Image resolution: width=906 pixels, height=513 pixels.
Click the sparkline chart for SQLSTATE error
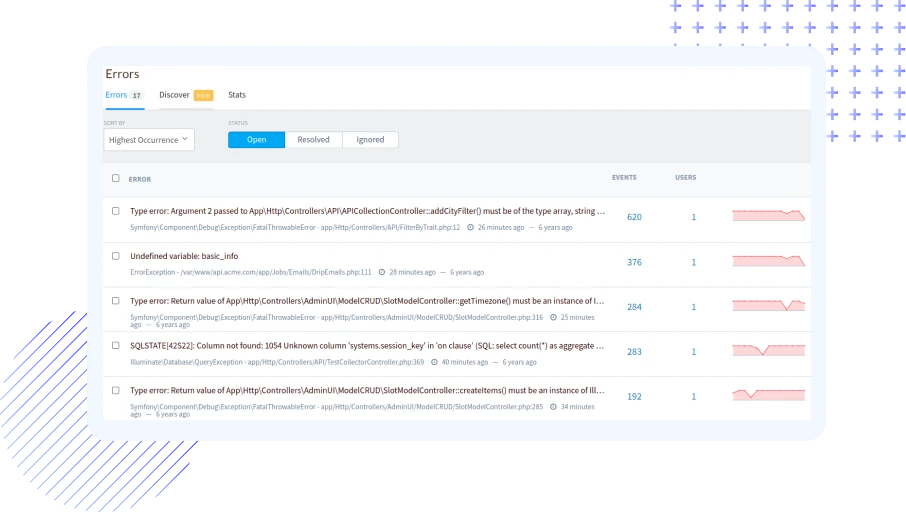768,350
